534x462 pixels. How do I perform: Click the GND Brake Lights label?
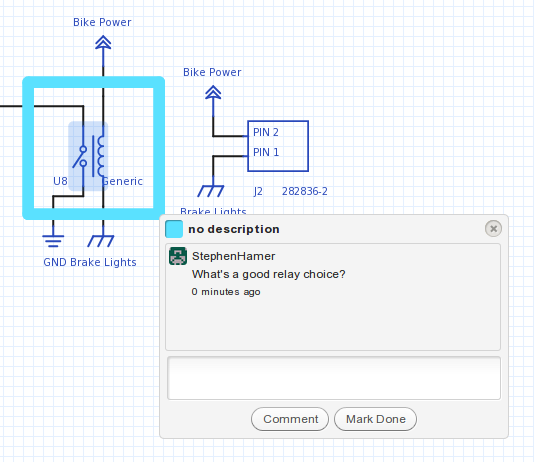click(90, 262)
